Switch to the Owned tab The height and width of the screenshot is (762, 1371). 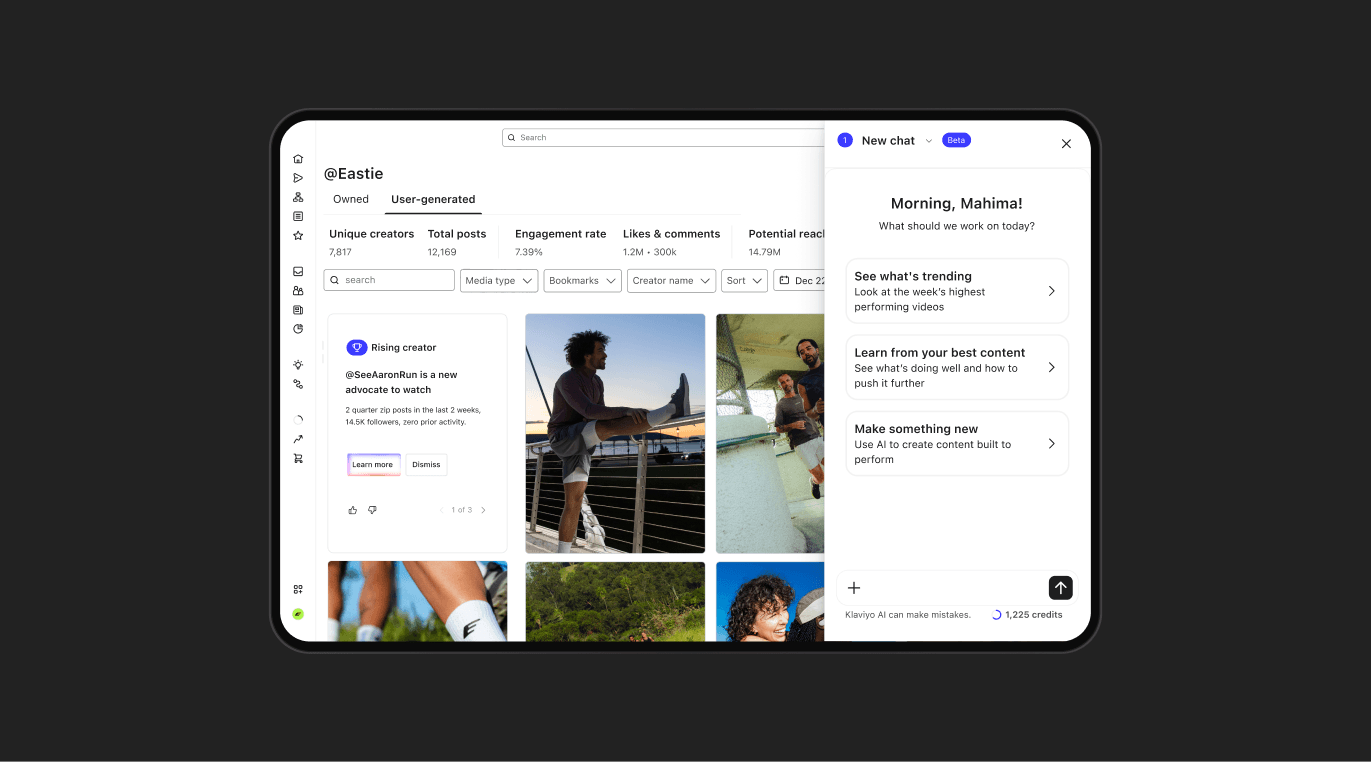pyautogui.click(x=351, y=199)
